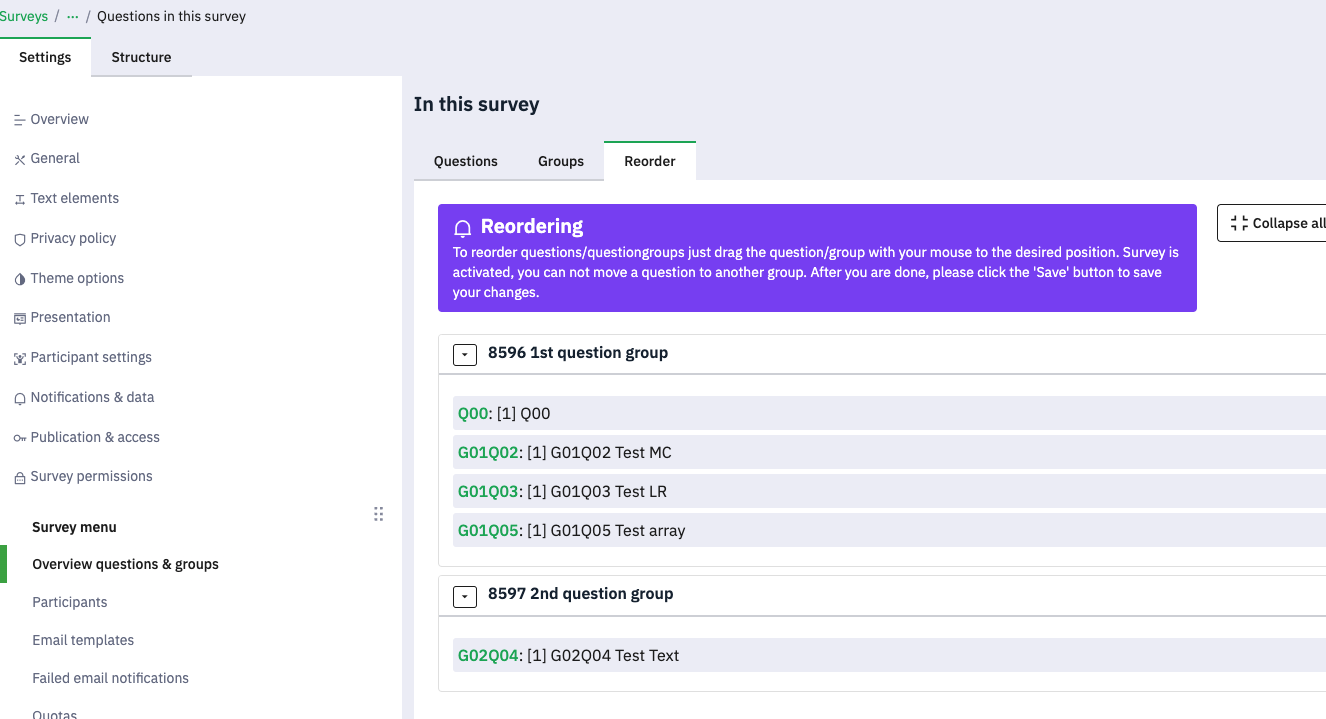The width and height of the screenshot is (1326, 719).
Task: Open the Questions tab
Action: point(465,161)
